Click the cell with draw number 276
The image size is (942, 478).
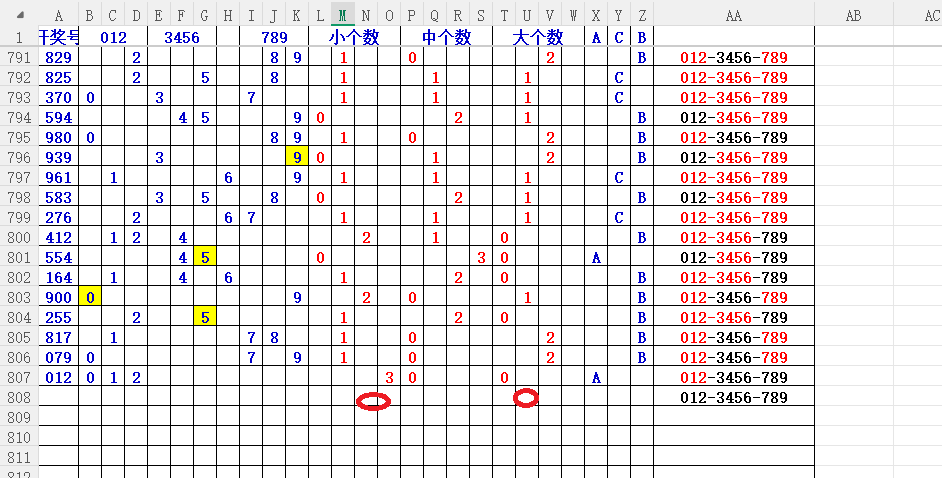[58, 217]
